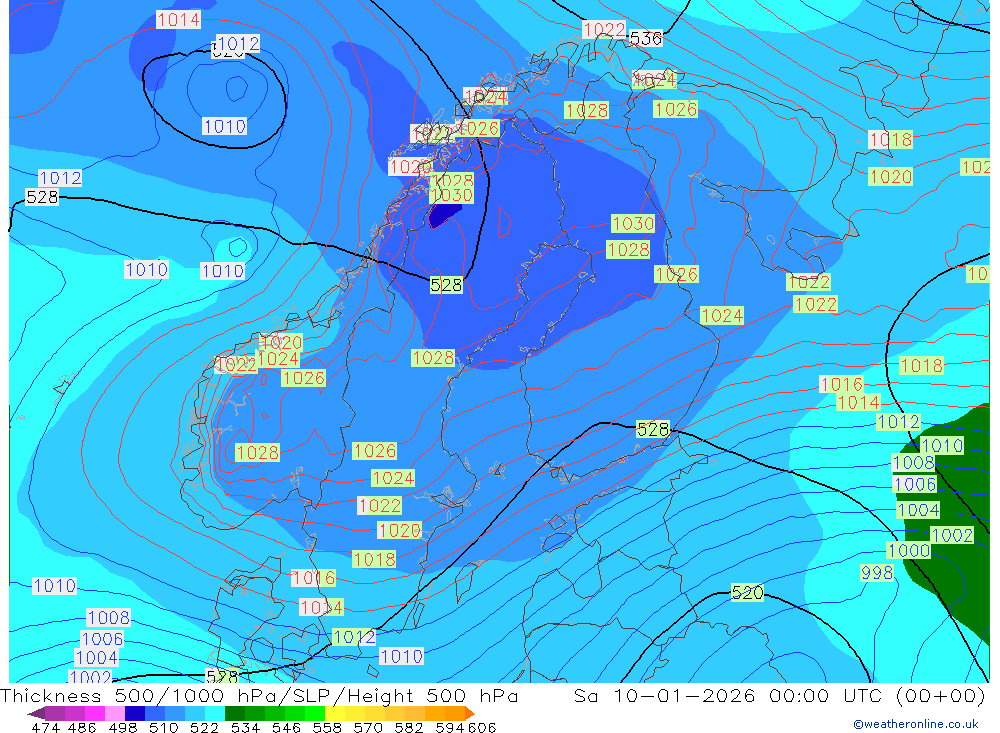Click the darkest green legend swatch

(x=235, y=713)
